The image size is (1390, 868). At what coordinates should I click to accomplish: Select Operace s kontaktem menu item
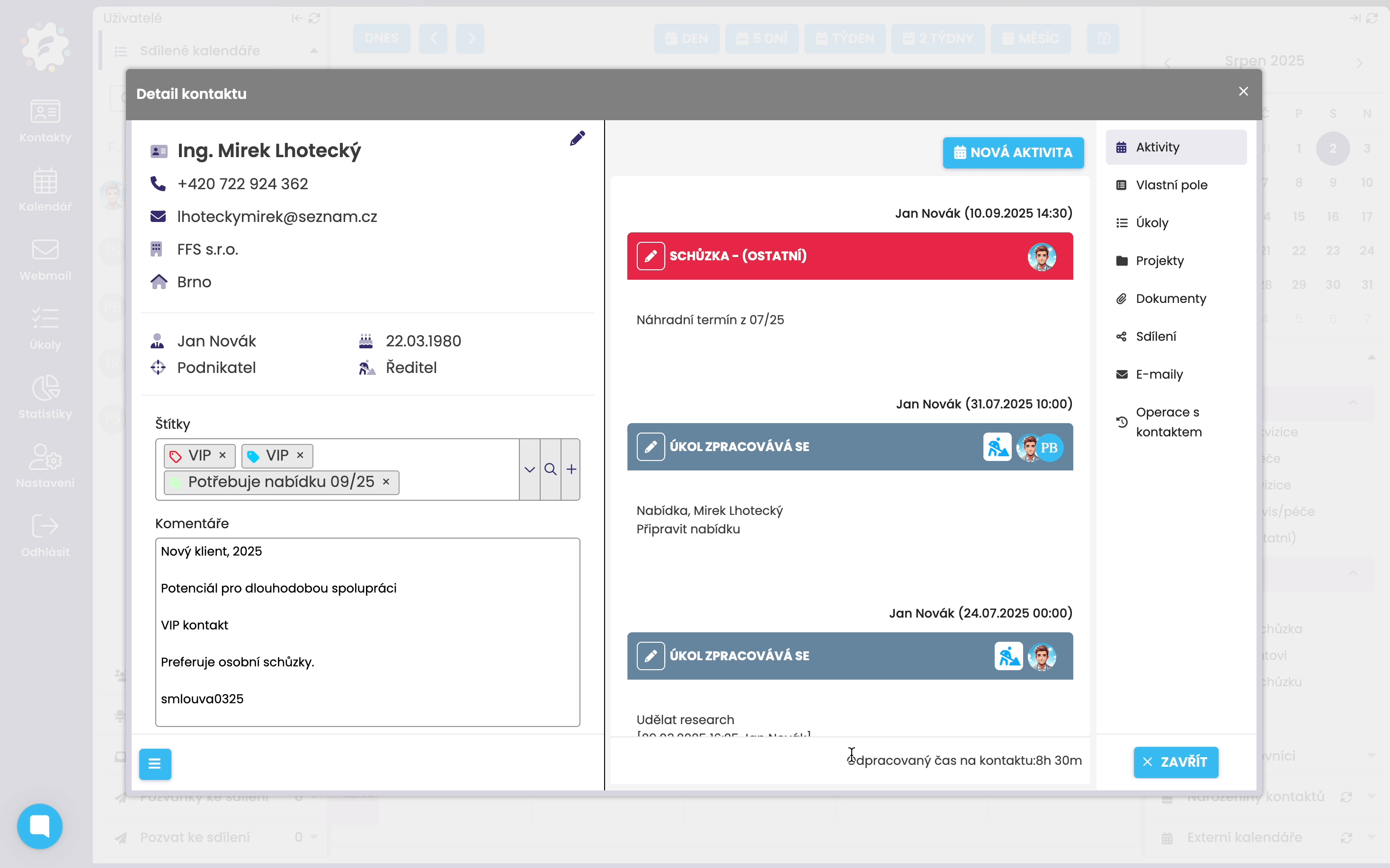coord(1168,422)
